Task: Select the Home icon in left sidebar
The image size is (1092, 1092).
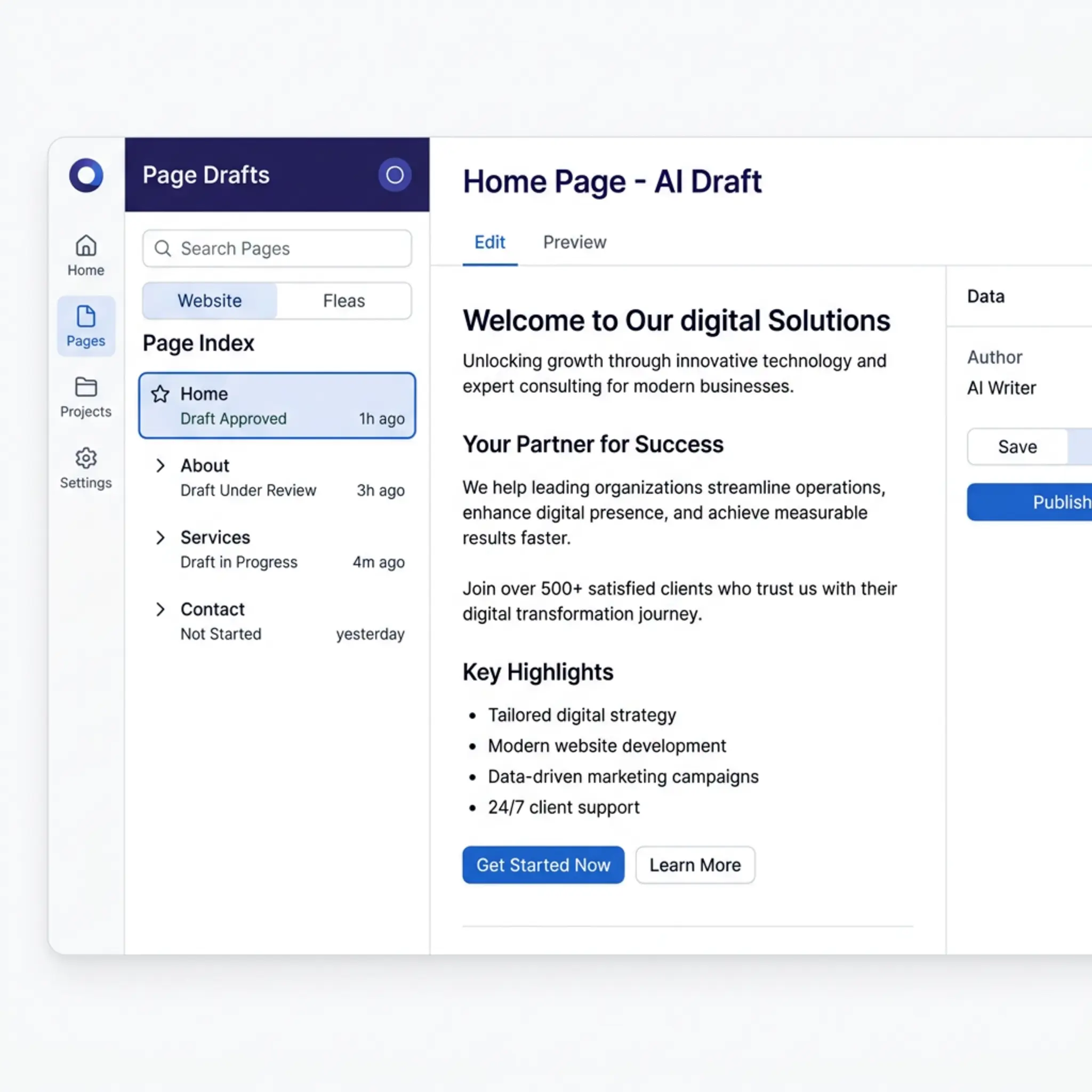Action: pos(85,246)
